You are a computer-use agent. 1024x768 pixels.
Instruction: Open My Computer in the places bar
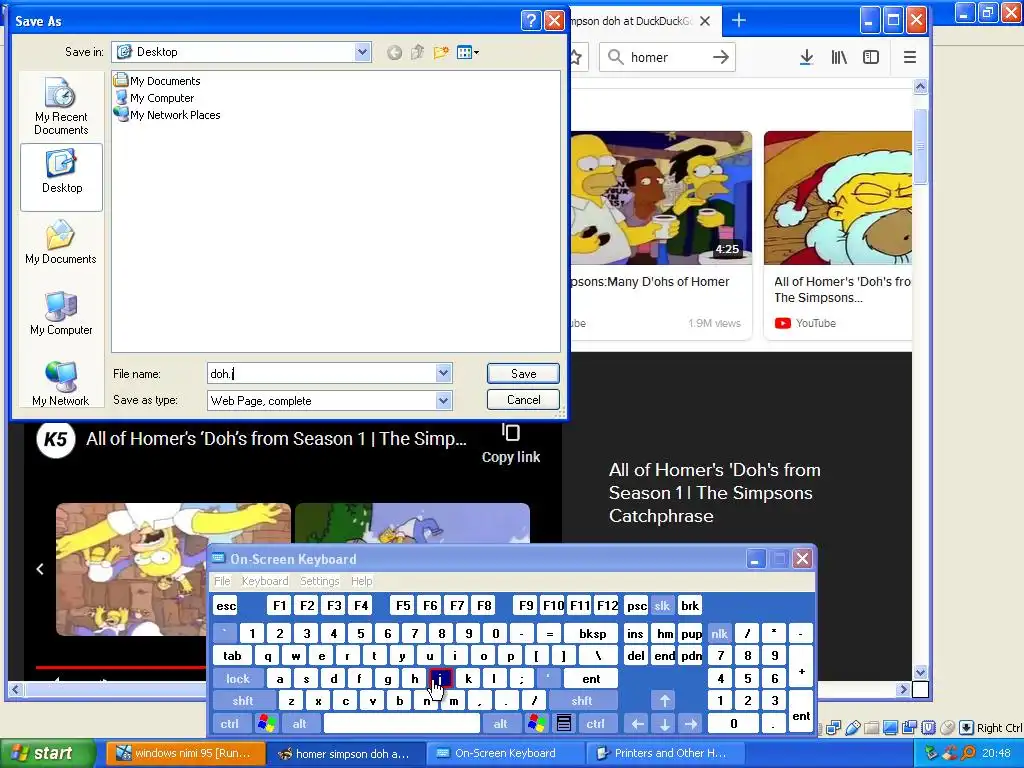click(61, 313)
